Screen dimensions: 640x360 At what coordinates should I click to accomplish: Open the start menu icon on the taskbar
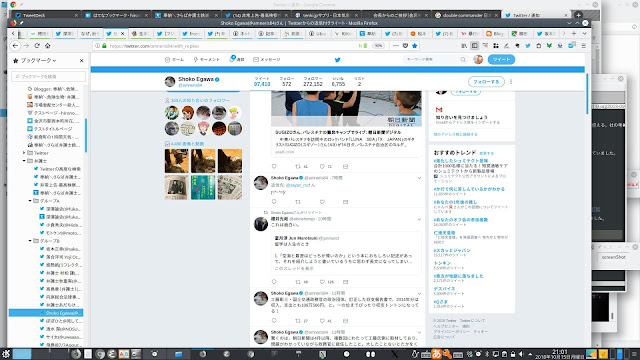(x=6, y=354)
